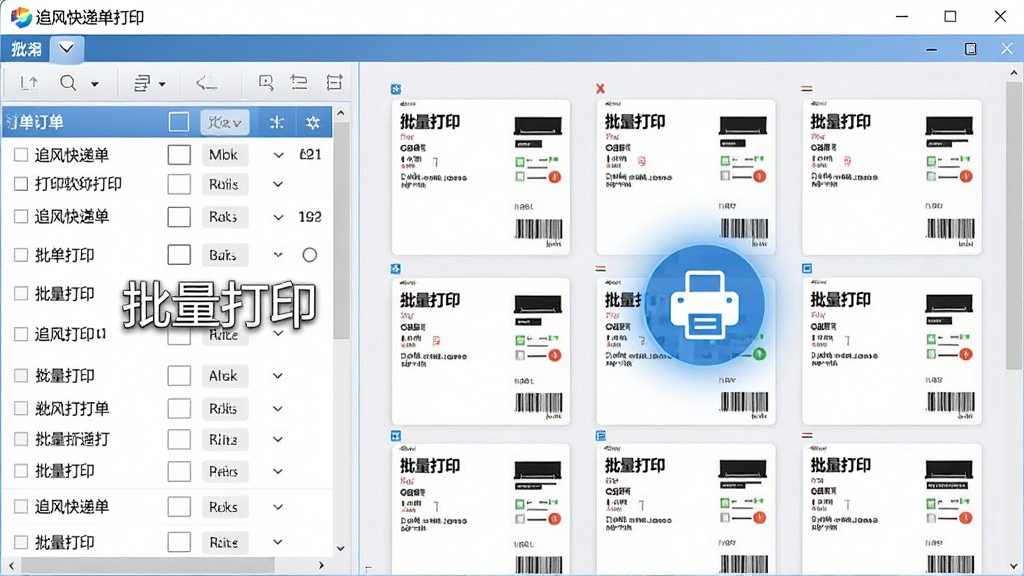Select the radio circle in the 批单打印 row
Image resolution: width=1024 pixels, height=576 pixels.
coord(310,255)
